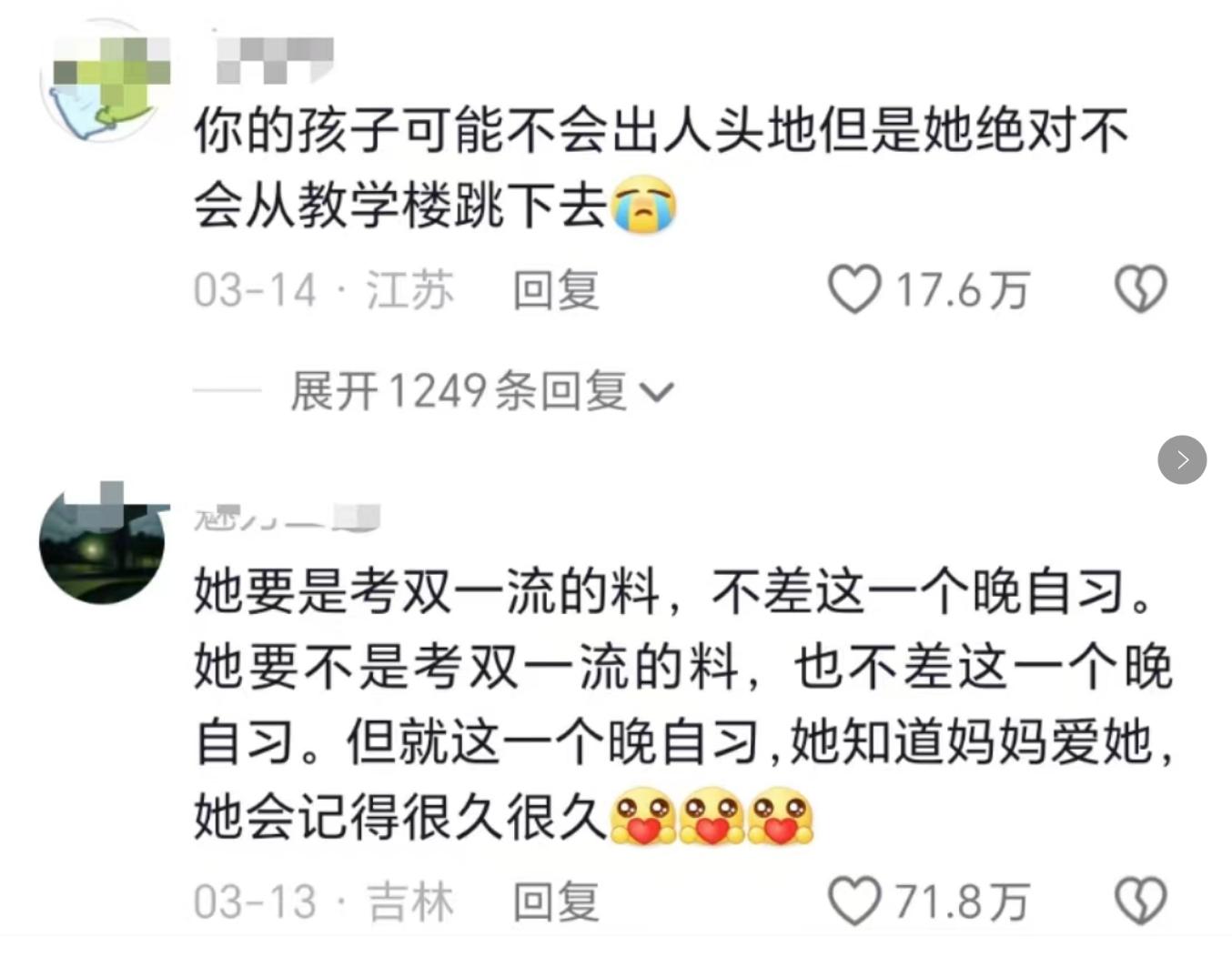The image size is (1232, 977).
Task: Select the comment text about 教学楼
Action: tap(661, 167)
